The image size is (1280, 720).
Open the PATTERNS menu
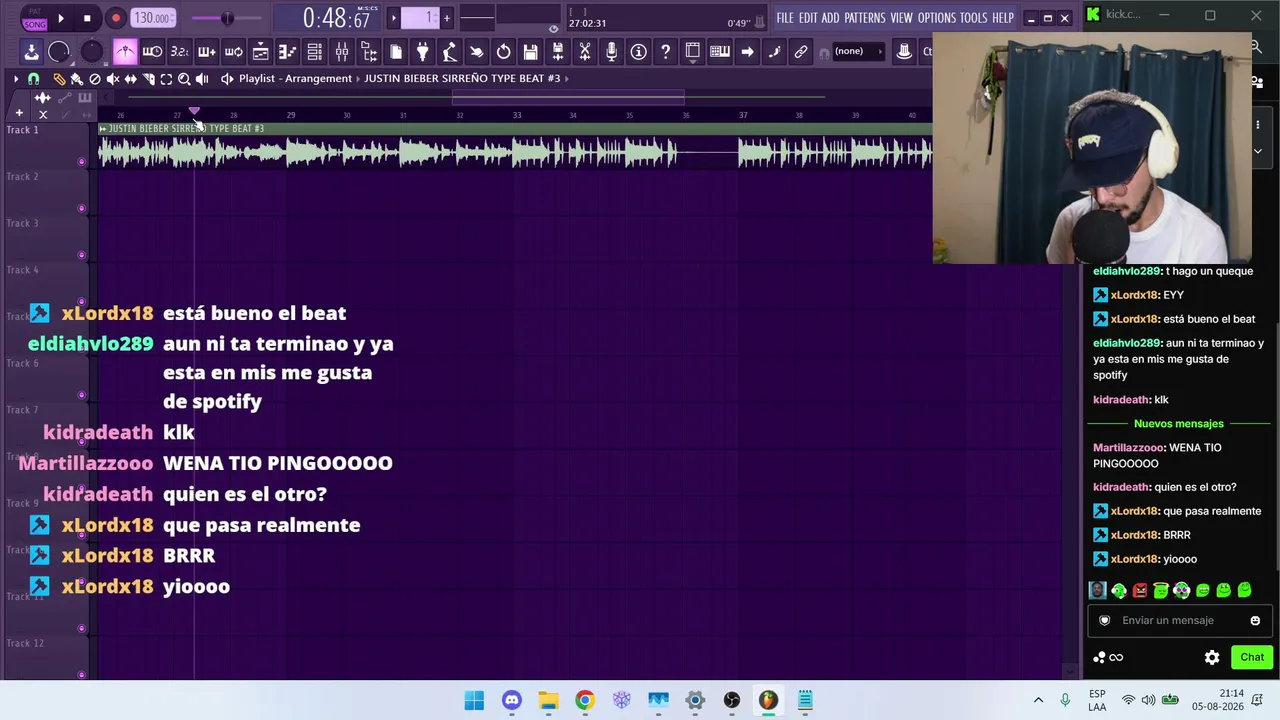pos(865,18)
